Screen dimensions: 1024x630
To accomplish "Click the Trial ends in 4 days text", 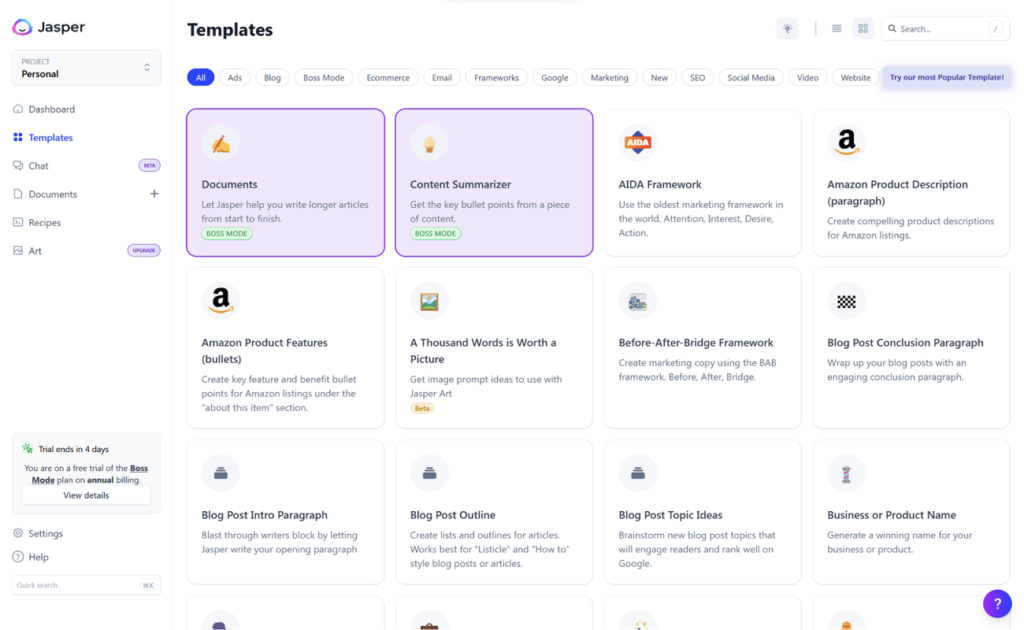I will 73,449.
